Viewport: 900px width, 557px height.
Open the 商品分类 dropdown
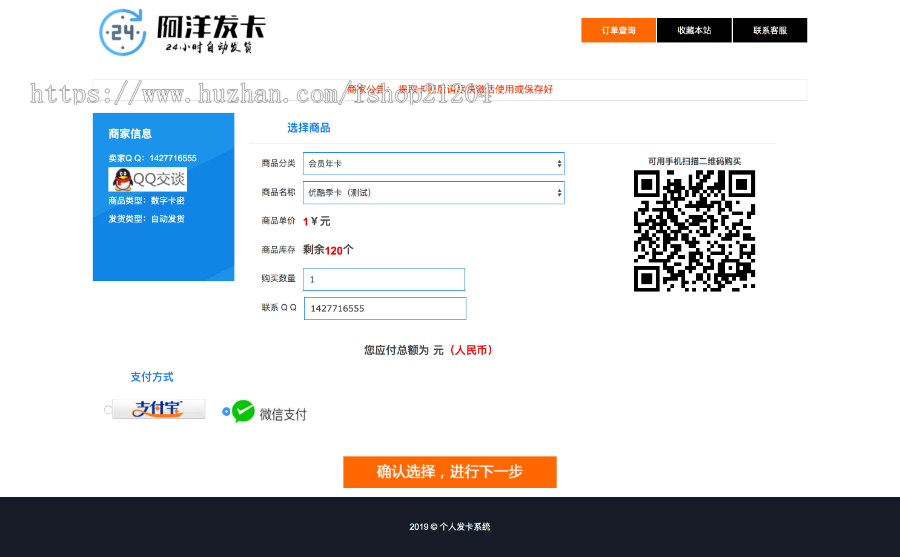433,164
